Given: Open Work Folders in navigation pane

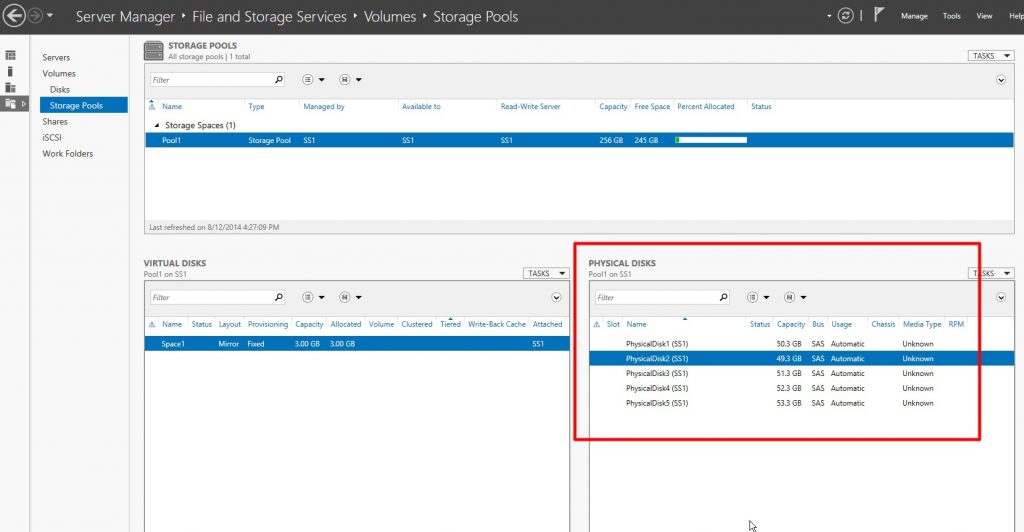Looking at the screenshot, I should 67,153.
